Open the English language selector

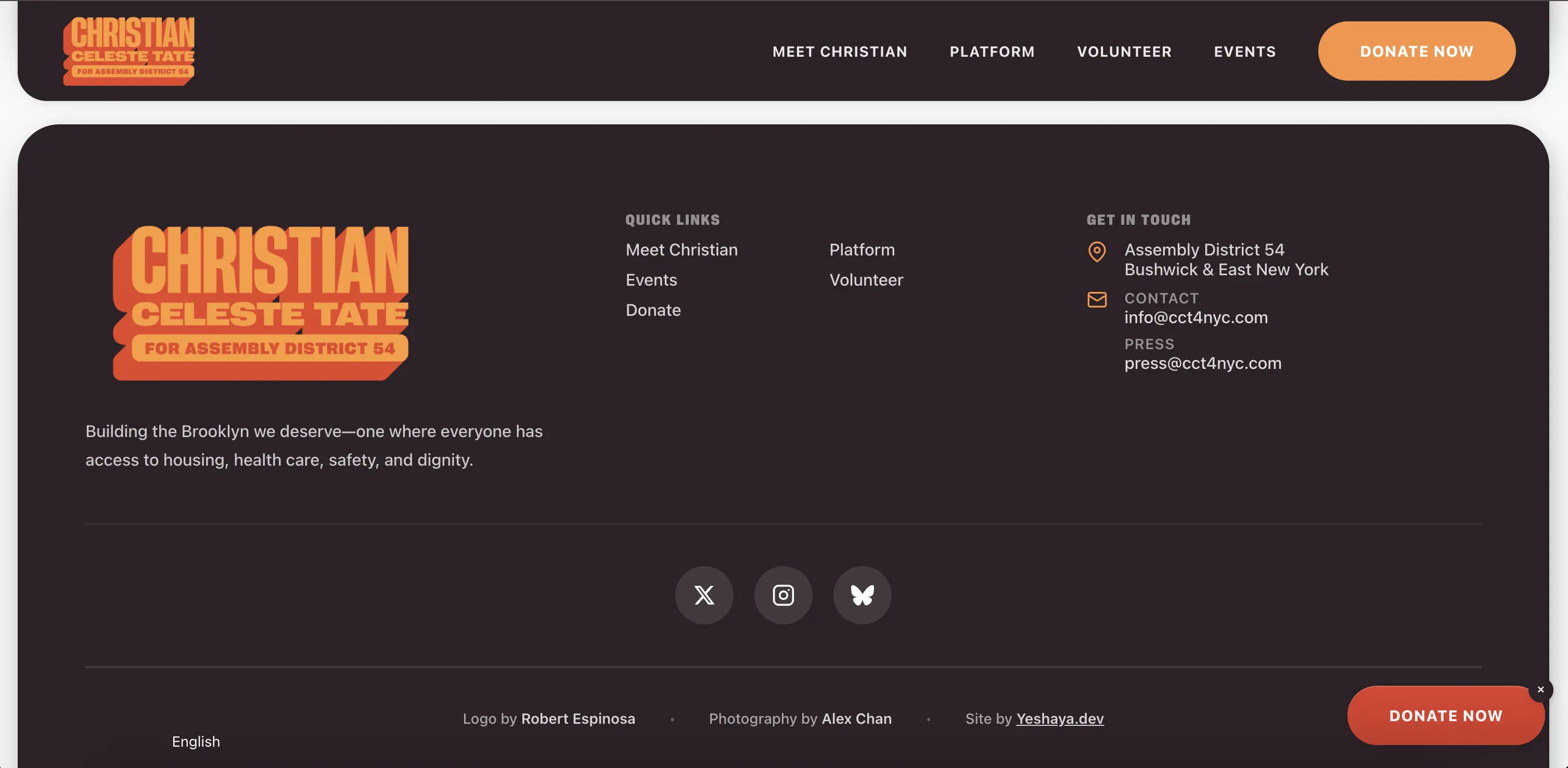(196, 741)
